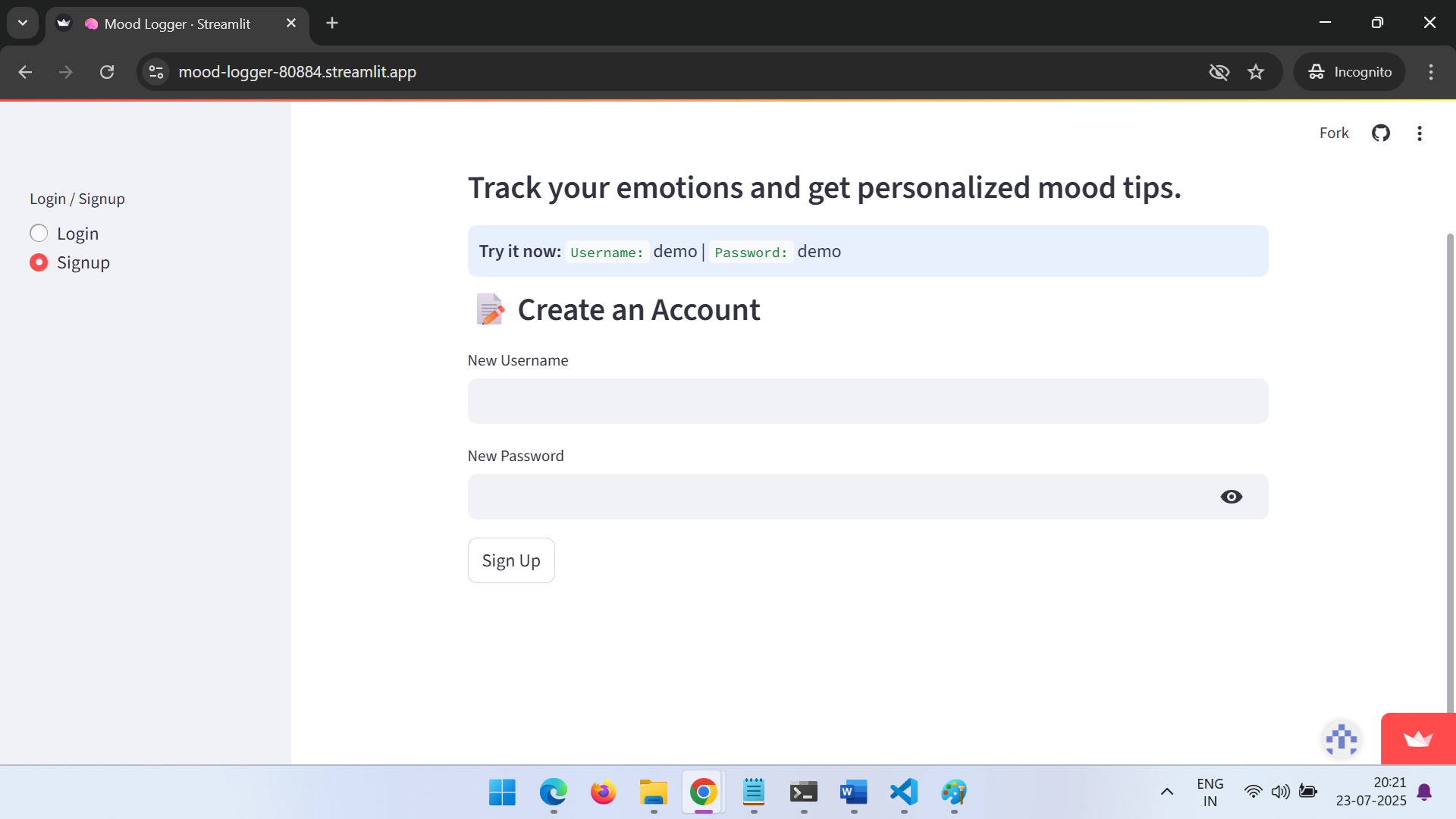Reload the Mood Logger page
This screenshot has width=1456, height=819.
pyautogui.click(x=107, y=72)
